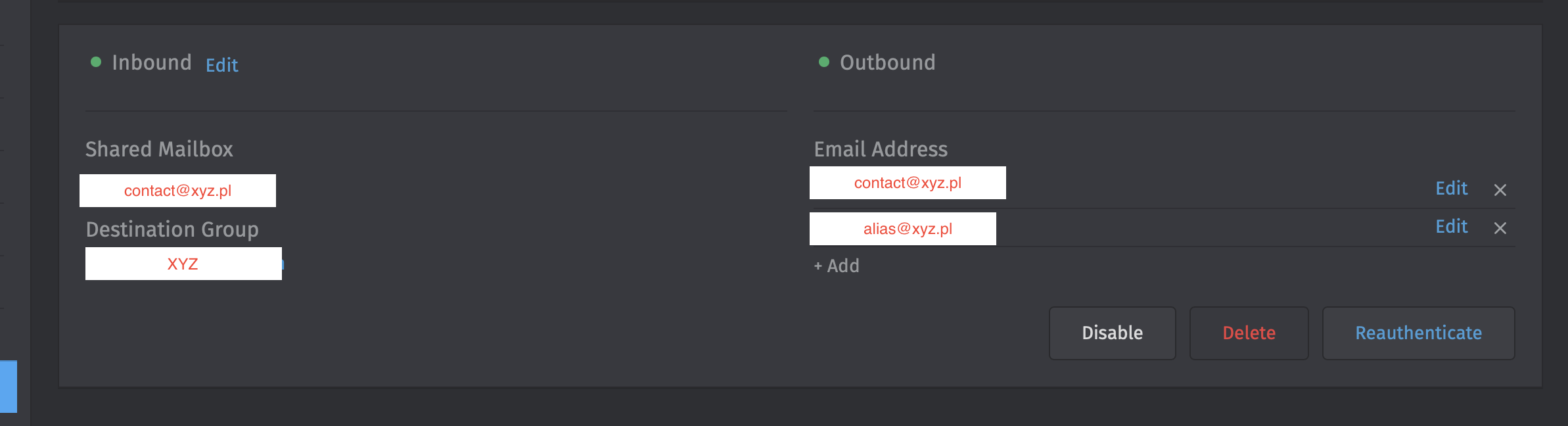Screen dimensions: 1568x426
Task: Click the Destination Group label
Action: [172, 229]
